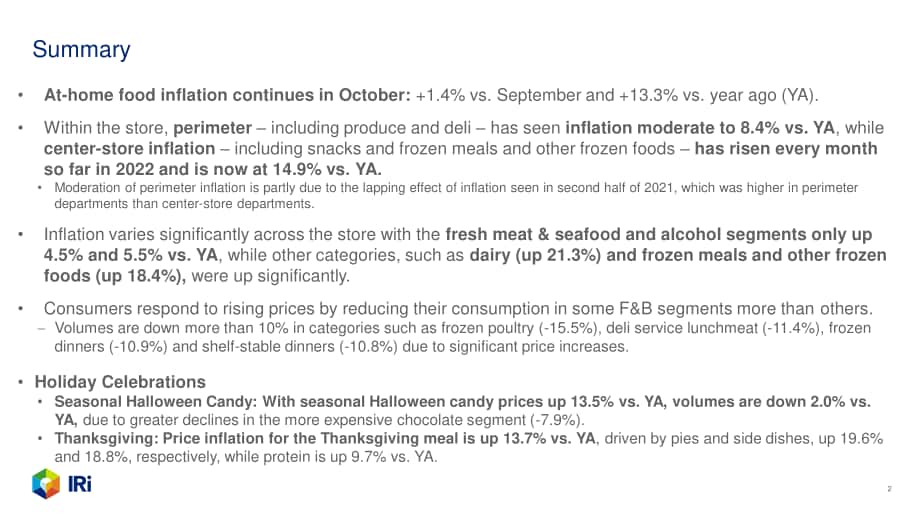Click the IRi wordmark text

pyautogui.click(x=80, y=485)
